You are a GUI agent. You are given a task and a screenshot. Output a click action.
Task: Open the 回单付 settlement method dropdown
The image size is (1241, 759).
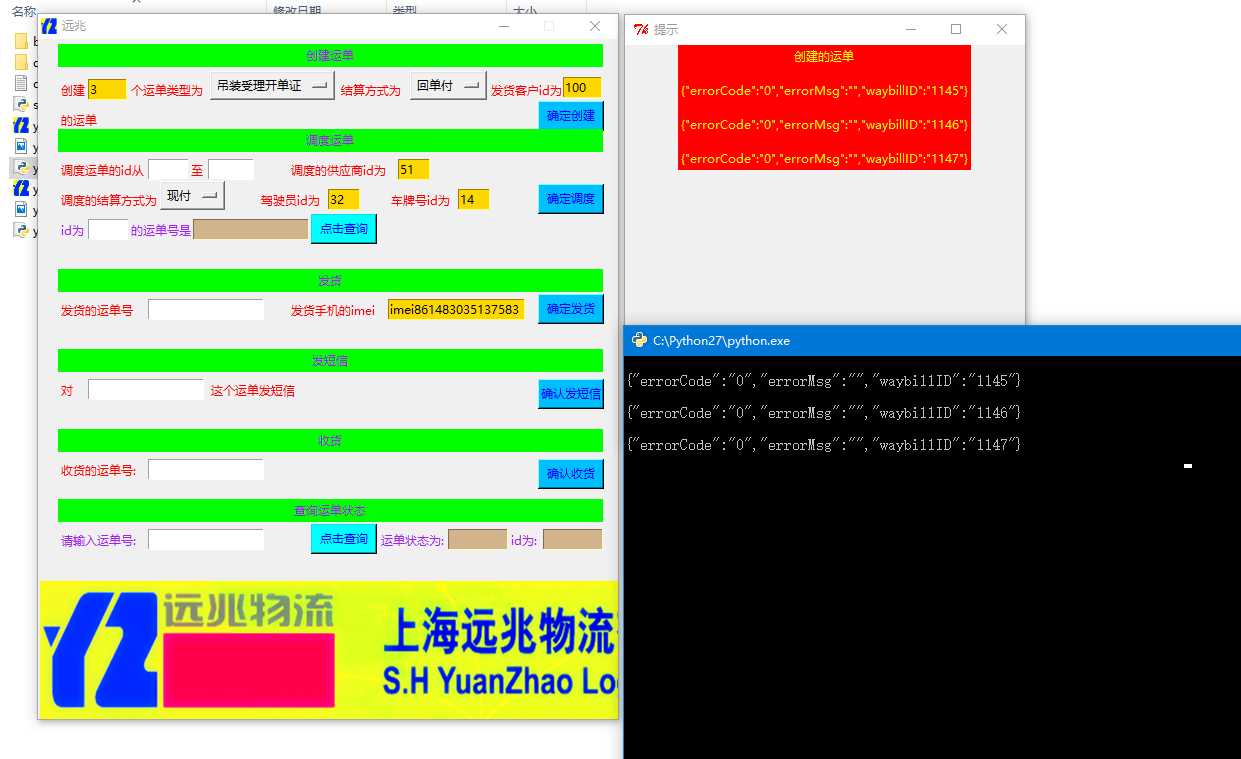pyautogui.click(x=448, y=86)
